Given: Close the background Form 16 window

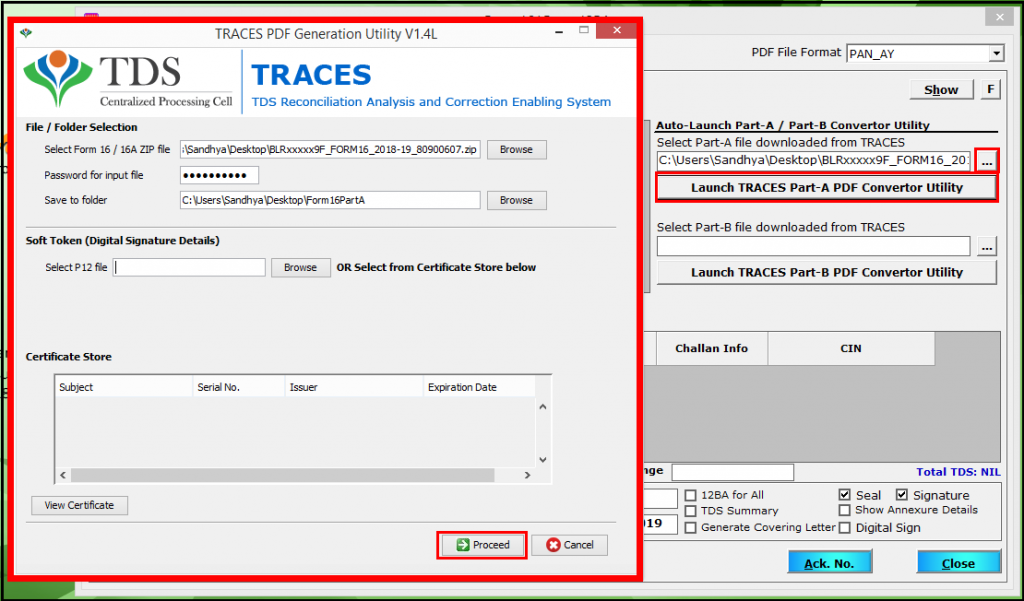Looking at the screenshot, I should pos(999,17).
